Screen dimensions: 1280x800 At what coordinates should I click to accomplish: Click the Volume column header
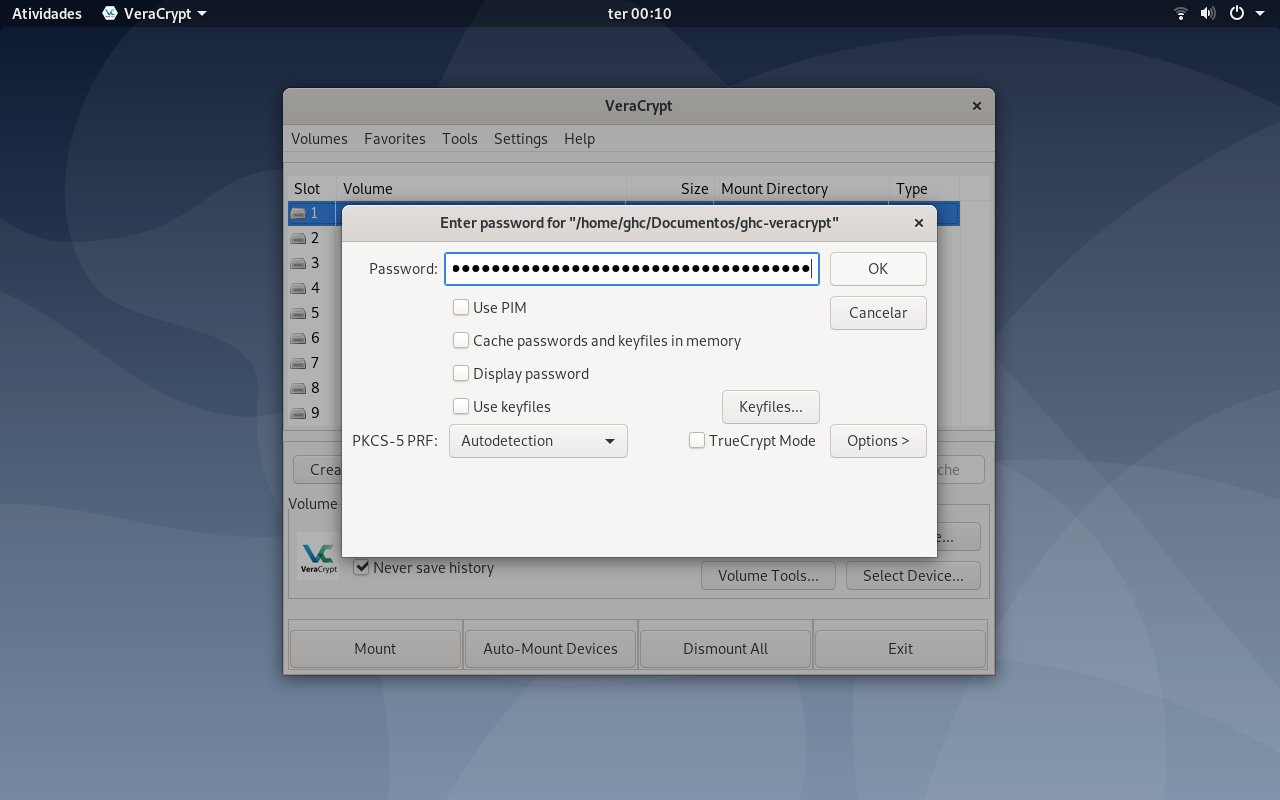pyautogui.click(x=481, y=189)
